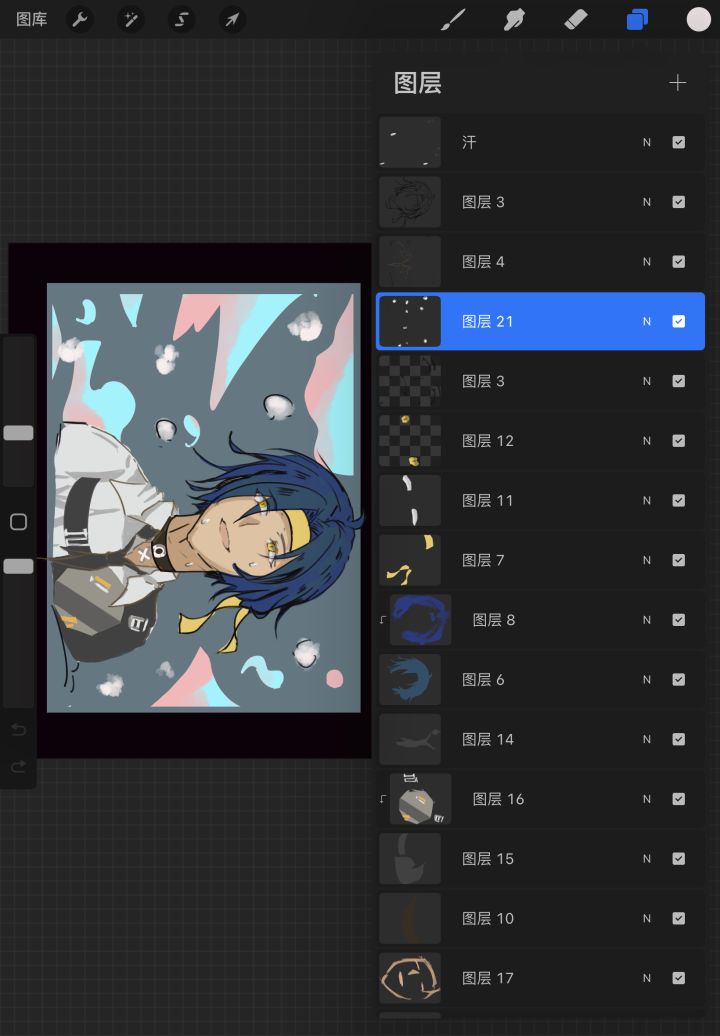
Task: Return to 图库 gallery
Action: click(32, 20)
